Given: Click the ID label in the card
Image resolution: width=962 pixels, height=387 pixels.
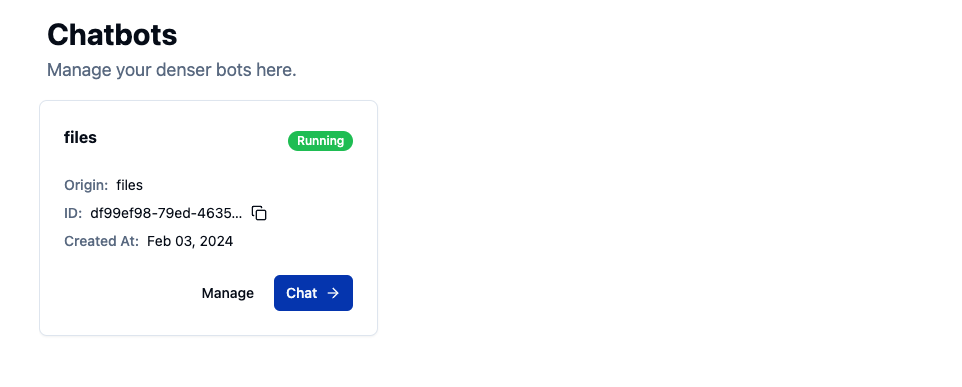Looking at the screenshot, I should coord(73,213).
